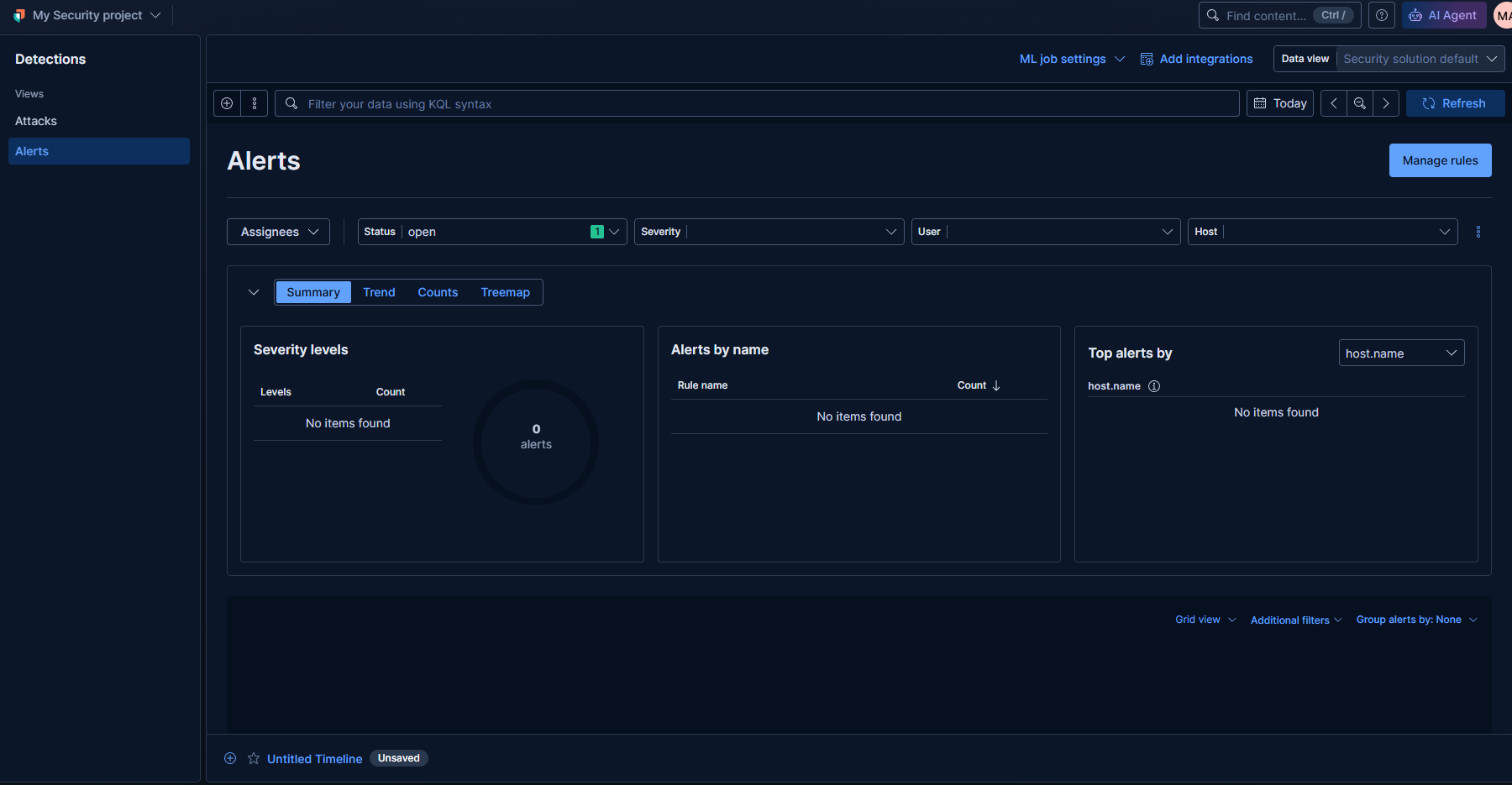Click the Detections sidebar heading
This screenshot has height=785, width=1512.
point(50,59)
